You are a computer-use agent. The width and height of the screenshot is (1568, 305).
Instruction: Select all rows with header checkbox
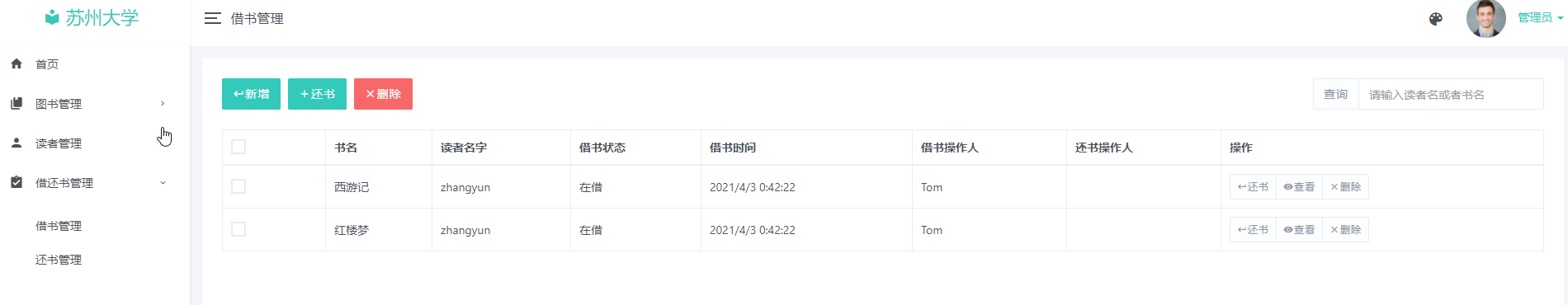point(239,147)
